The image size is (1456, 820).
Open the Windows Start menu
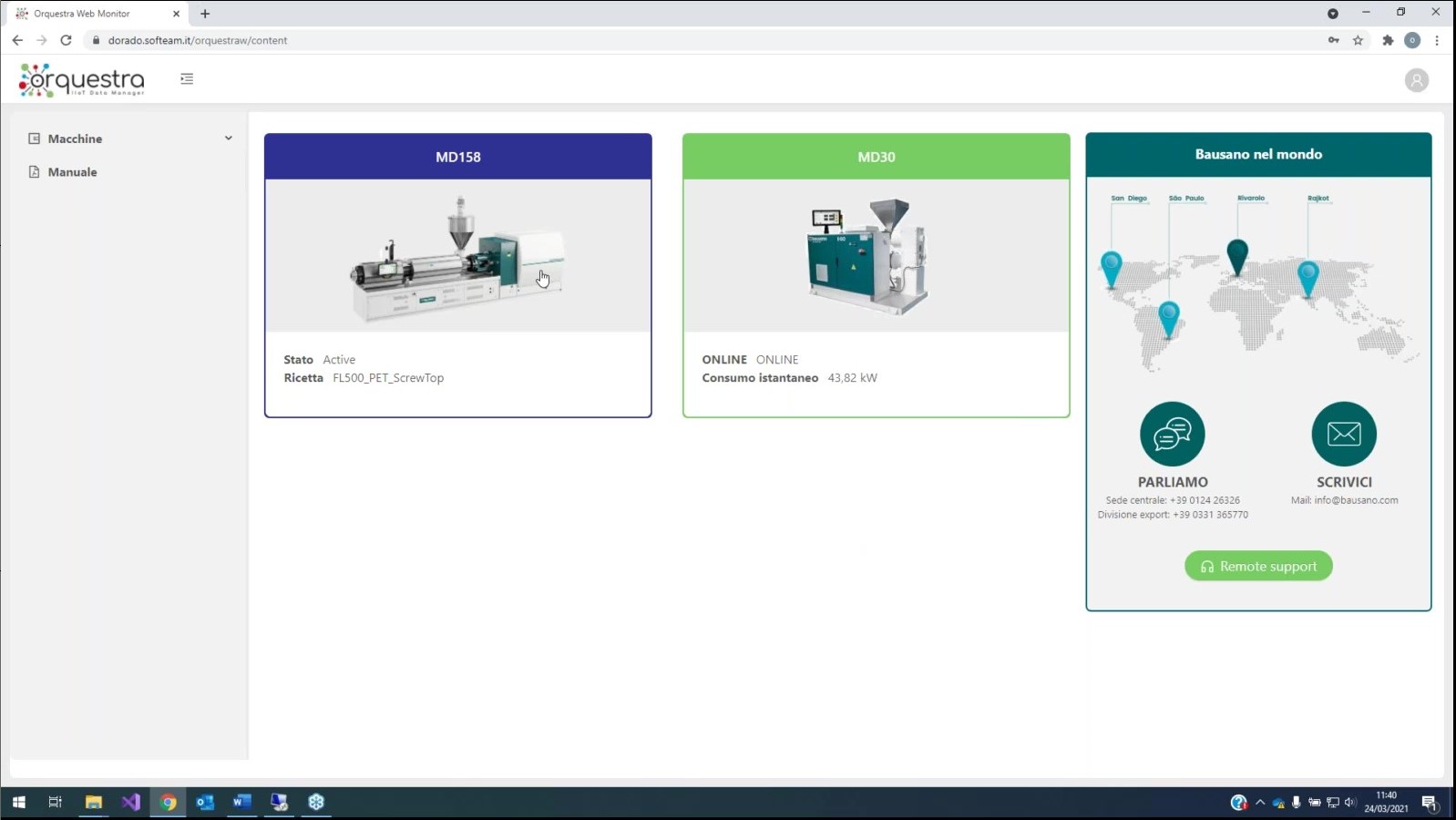coord(18,802)
